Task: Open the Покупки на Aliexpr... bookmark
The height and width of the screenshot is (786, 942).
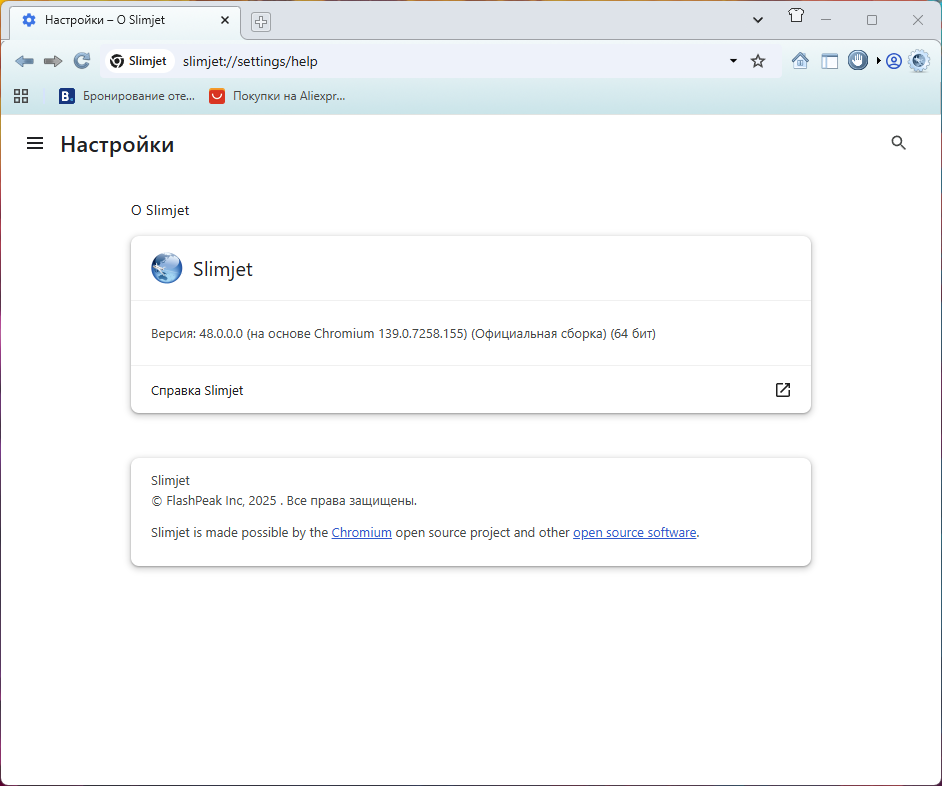Action: click(x=277, y=96)
